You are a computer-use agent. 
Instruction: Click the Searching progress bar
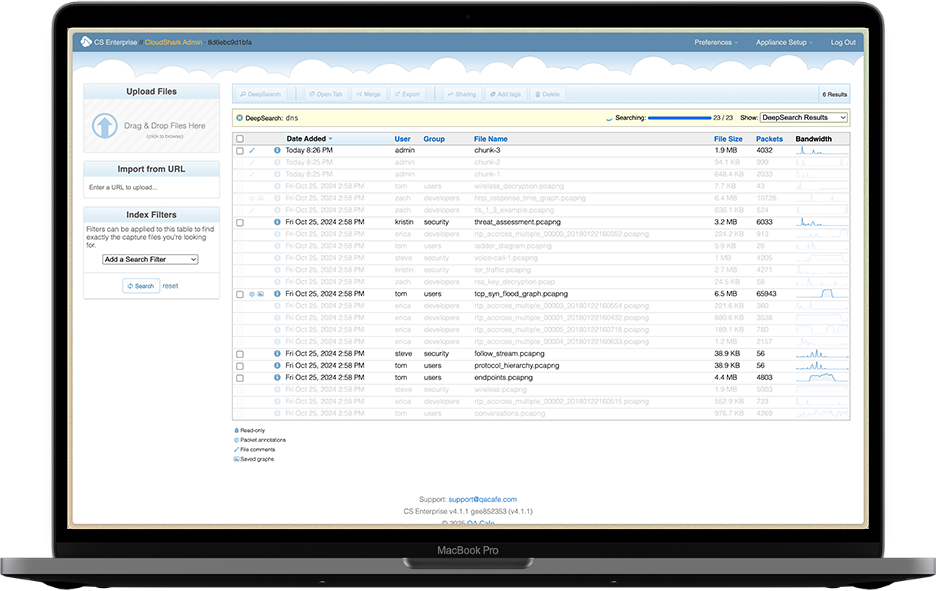click(x=679, y=118)
